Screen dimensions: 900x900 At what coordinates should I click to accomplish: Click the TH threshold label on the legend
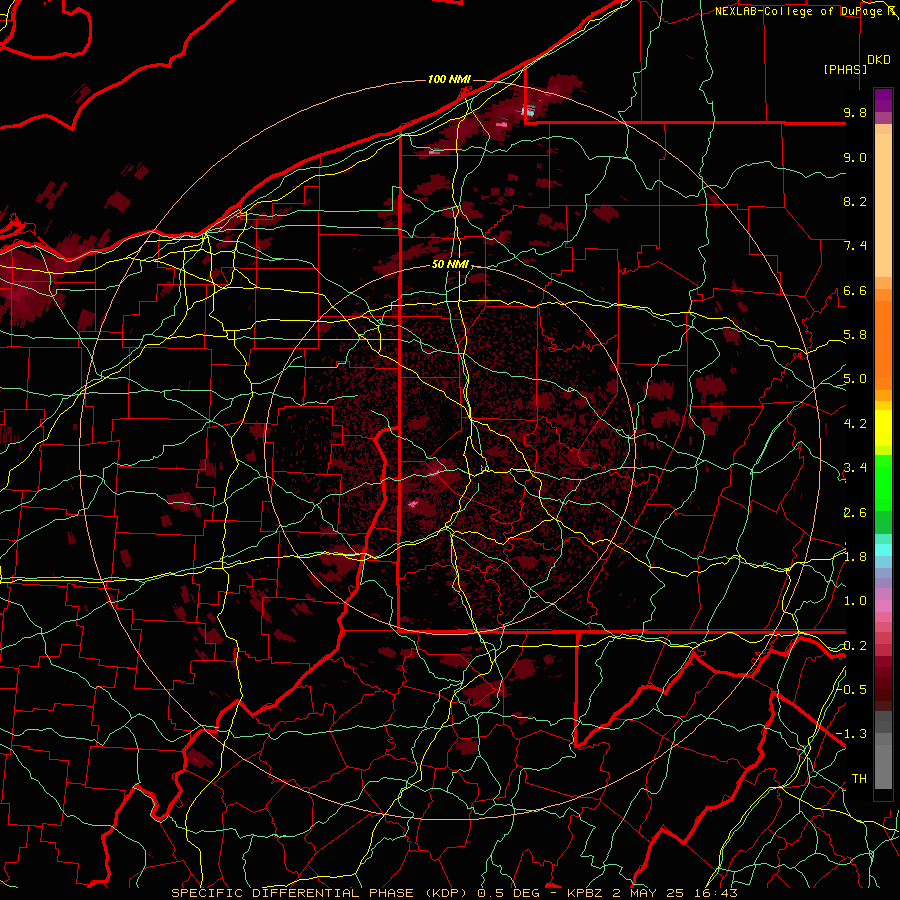[859, 779]
